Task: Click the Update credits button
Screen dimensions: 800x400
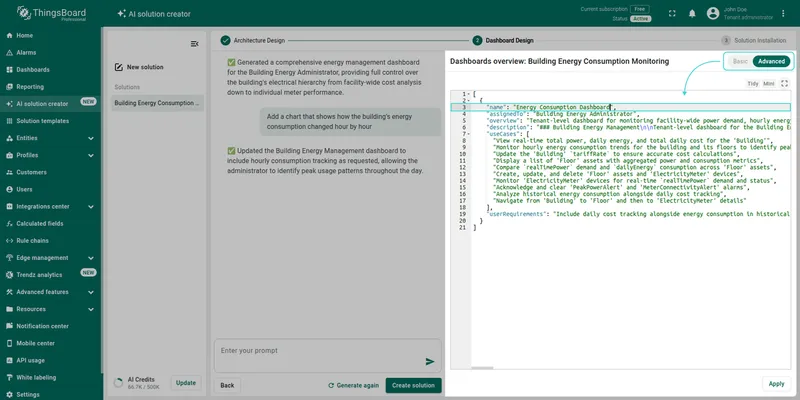Action: point(186,383)
